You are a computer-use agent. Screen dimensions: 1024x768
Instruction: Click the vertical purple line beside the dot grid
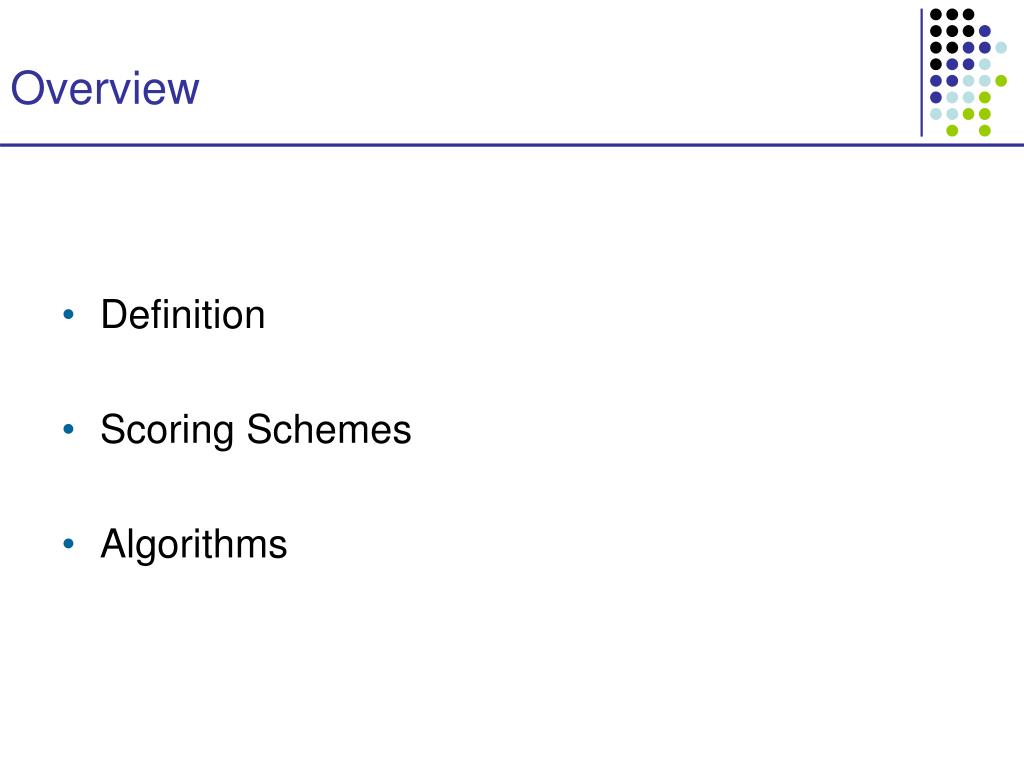pos(921,72)
